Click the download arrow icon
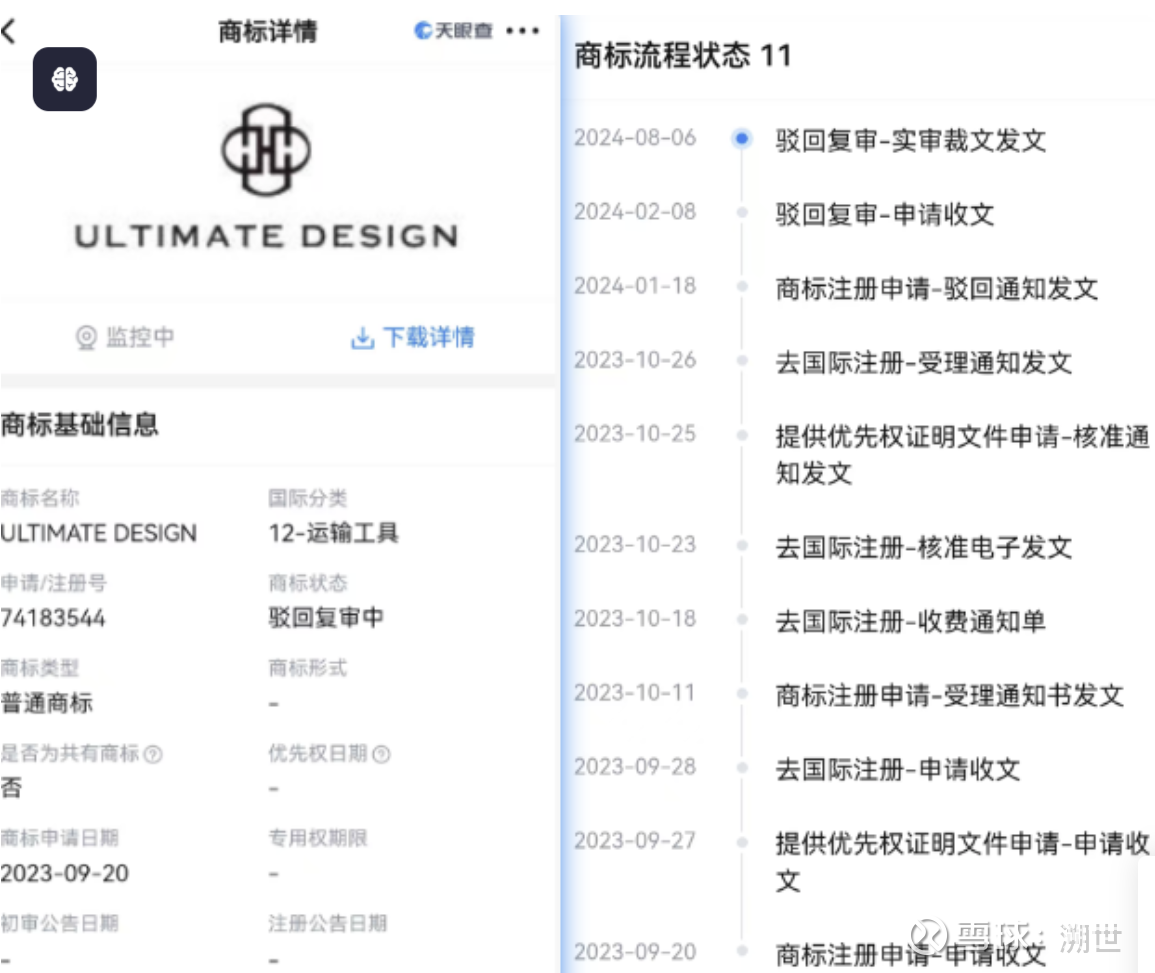This screenshot has width=1155, height=973. tap(362, 338)
